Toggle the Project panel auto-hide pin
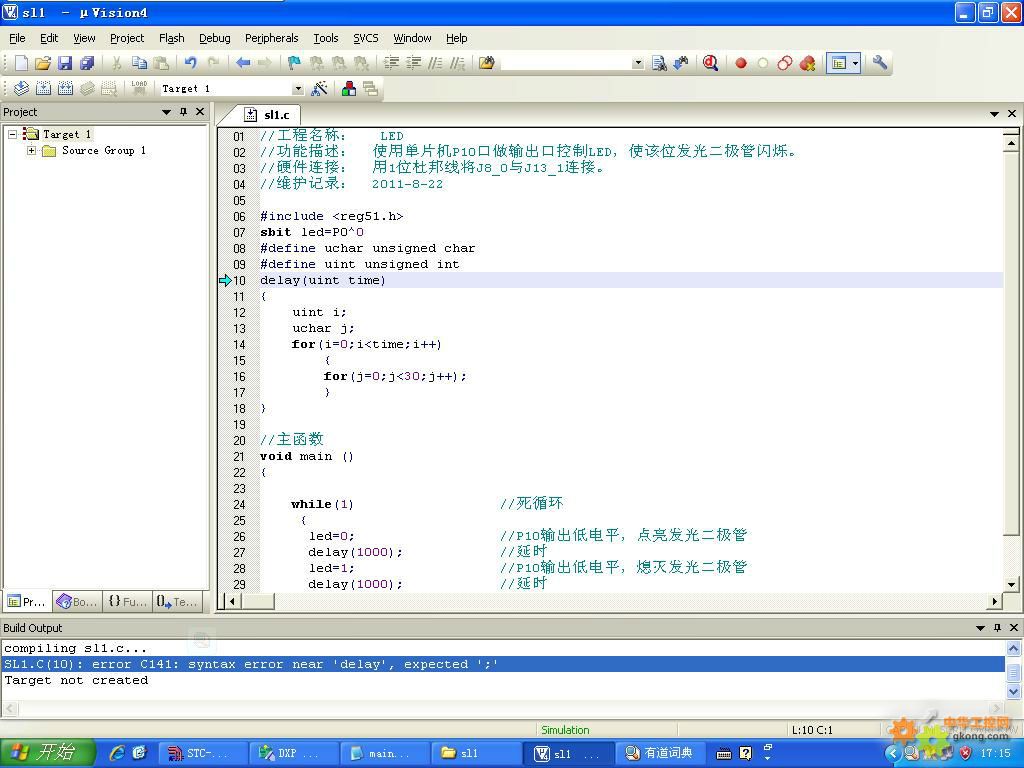The image size is (1024, 768). point(184,112)
